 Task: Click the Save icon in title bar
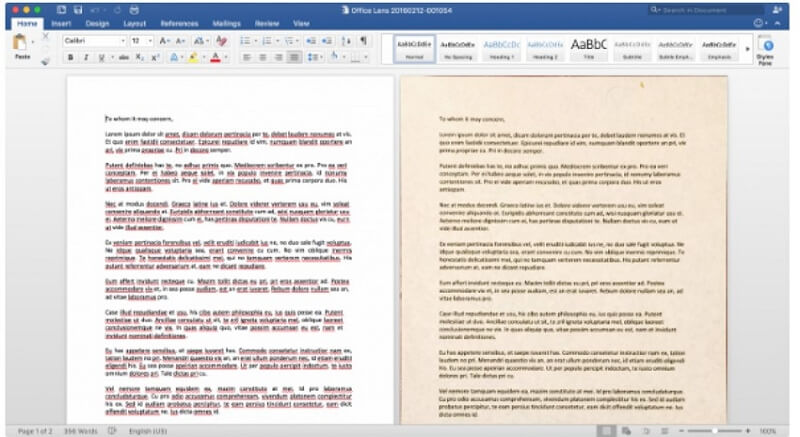(78, 10)
